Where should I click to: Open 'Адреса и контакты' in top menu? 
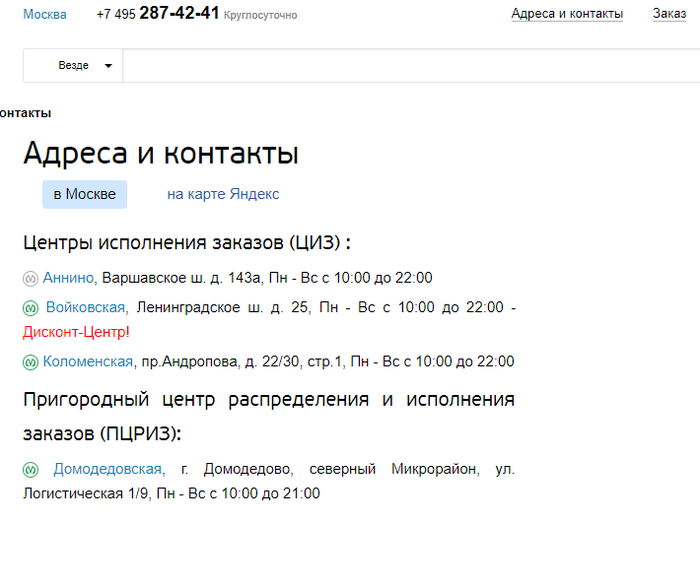566,14
